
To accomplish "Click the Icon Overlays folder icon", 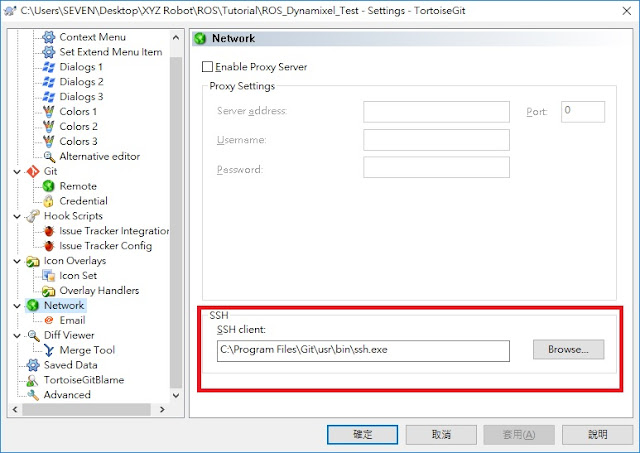I will point(33,261).
